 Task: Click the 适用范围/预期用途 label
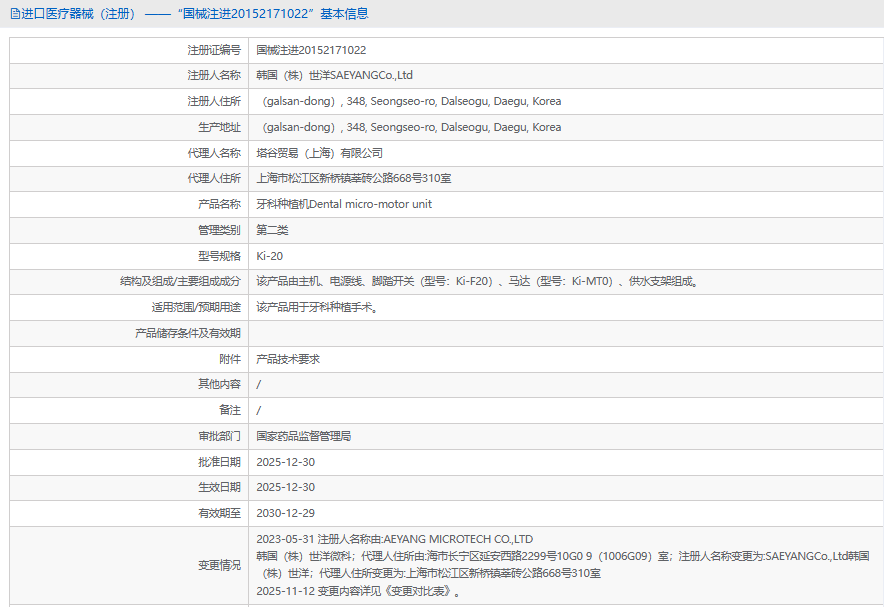(x=196, y=307)
